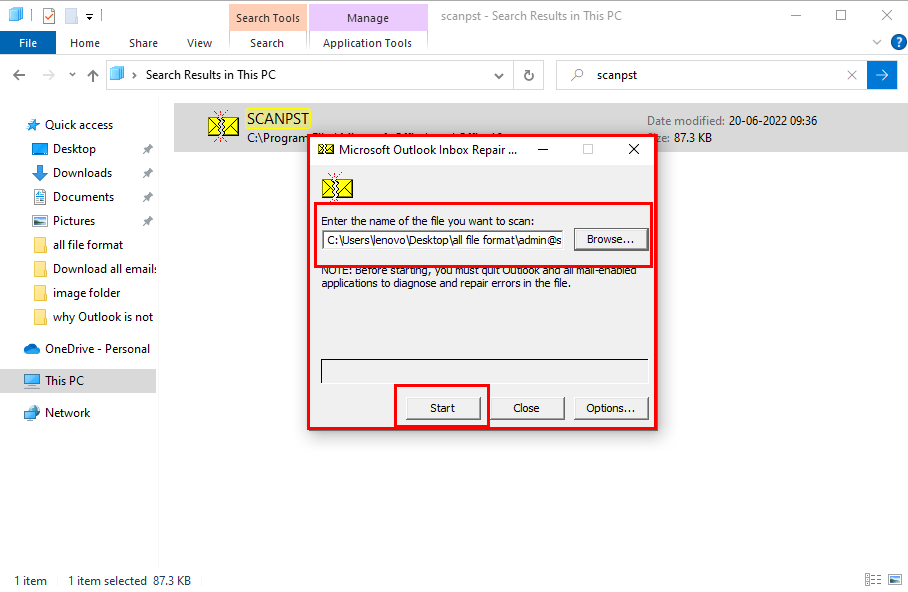
Task: Refresh the Search Results view
Action: coord(529,75)
